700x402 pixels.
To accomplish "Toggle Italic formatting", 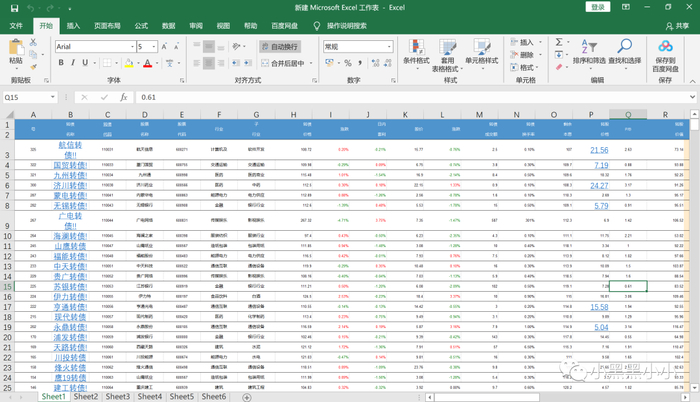I will tap(71, 63).
